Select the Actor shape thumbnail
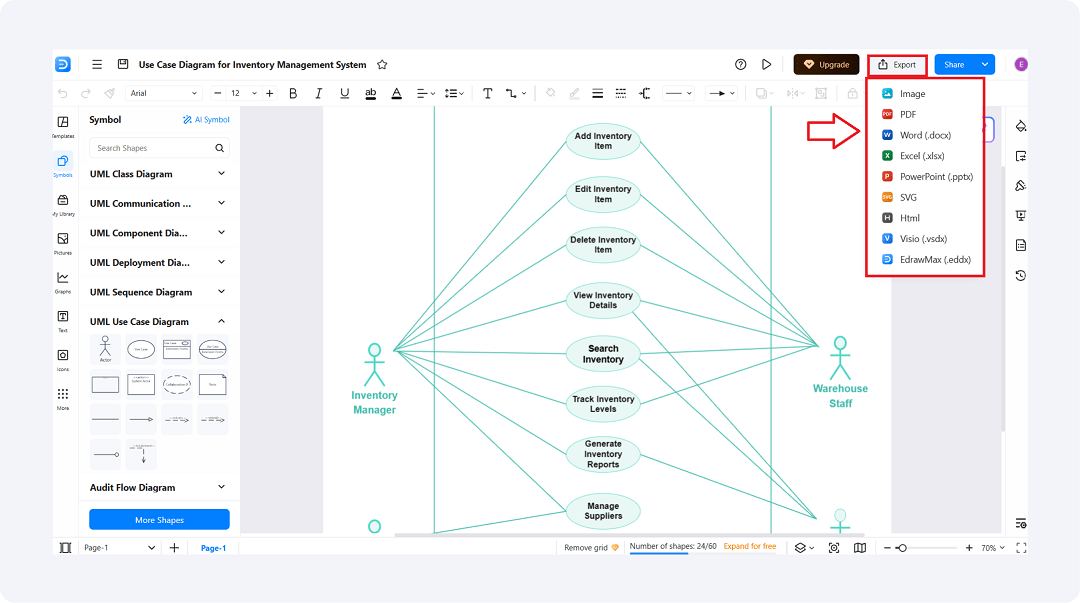The width and height of the screenshot is (1080, 603). click(x=105, y=349)
